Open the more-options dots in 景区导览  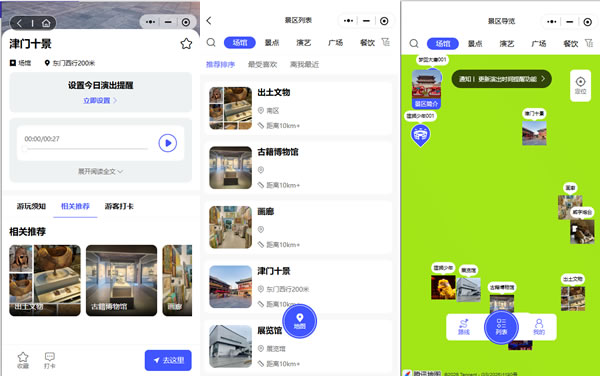[551, 22]
